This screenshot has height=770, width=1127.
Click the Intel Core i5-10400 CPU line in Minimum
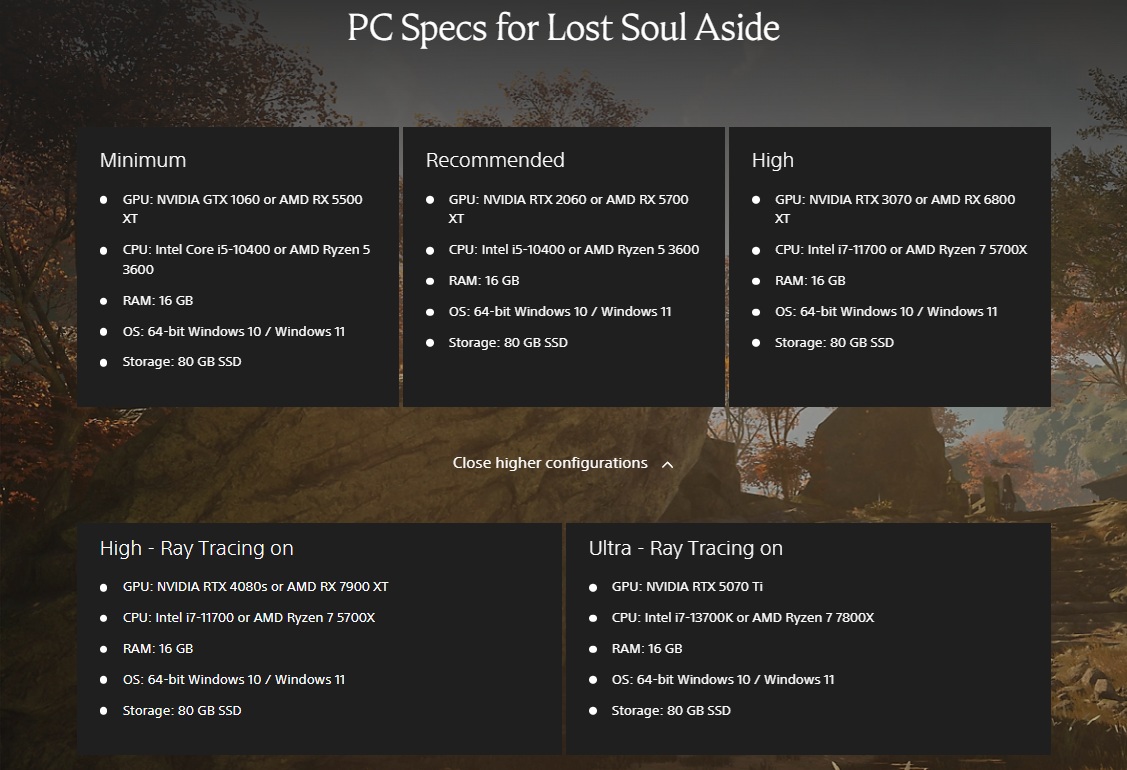coord(246,260)
